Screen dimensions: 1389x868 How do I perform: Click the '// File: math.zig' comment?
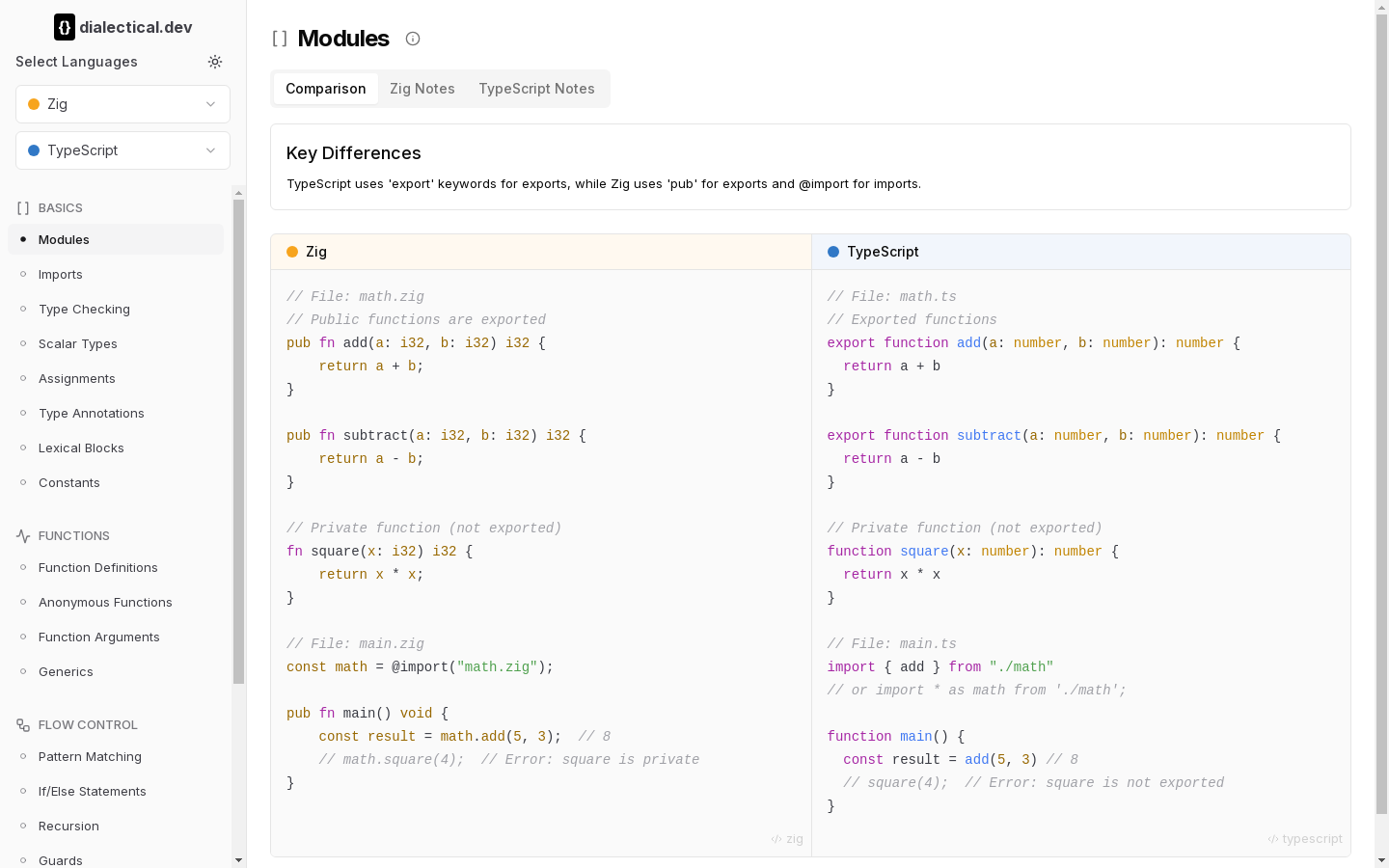[x=355, y=297]
